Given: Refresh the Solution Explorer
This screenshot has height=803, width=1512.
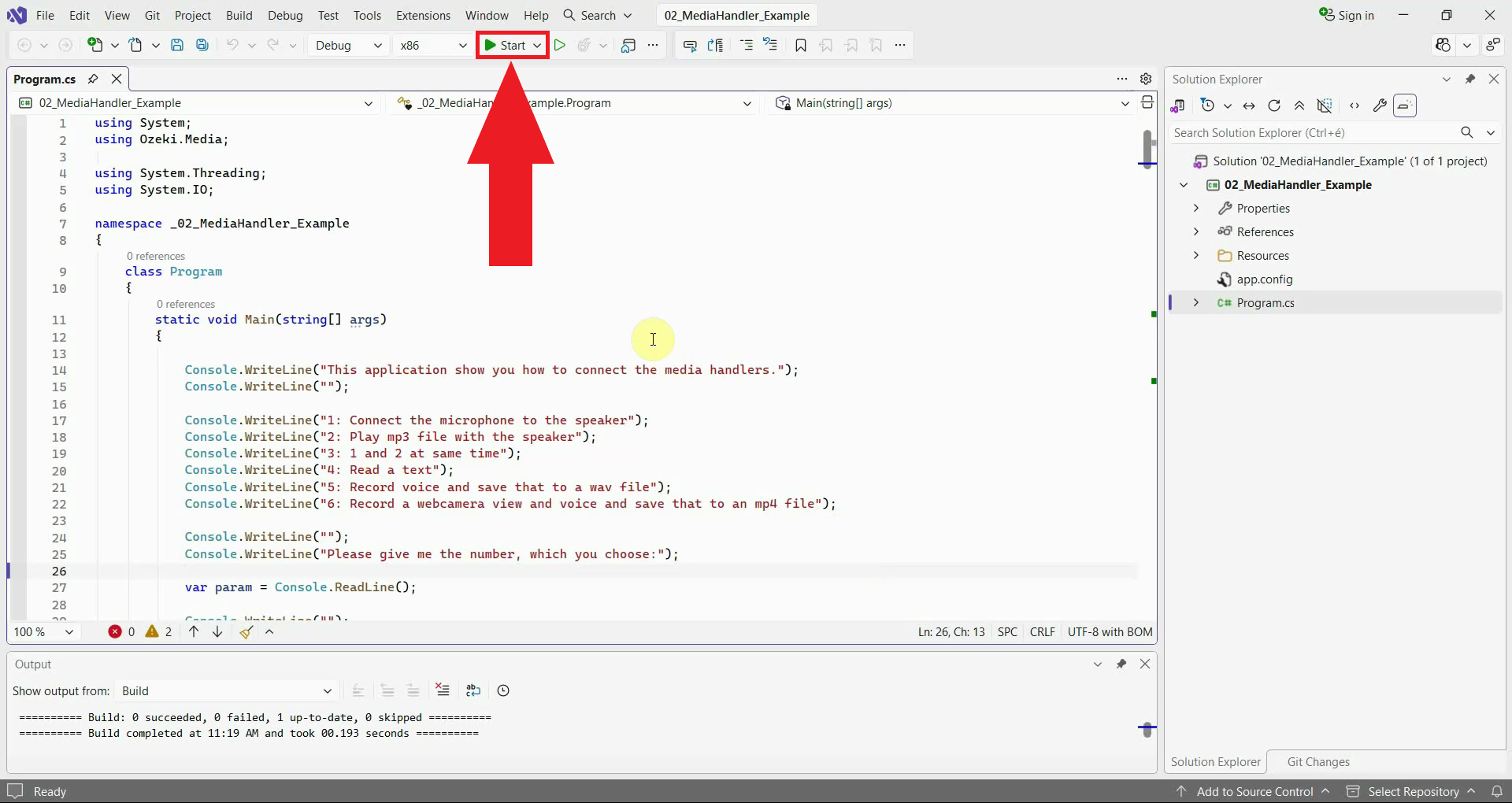Looking at the screenshot, I should point(1274,105).
